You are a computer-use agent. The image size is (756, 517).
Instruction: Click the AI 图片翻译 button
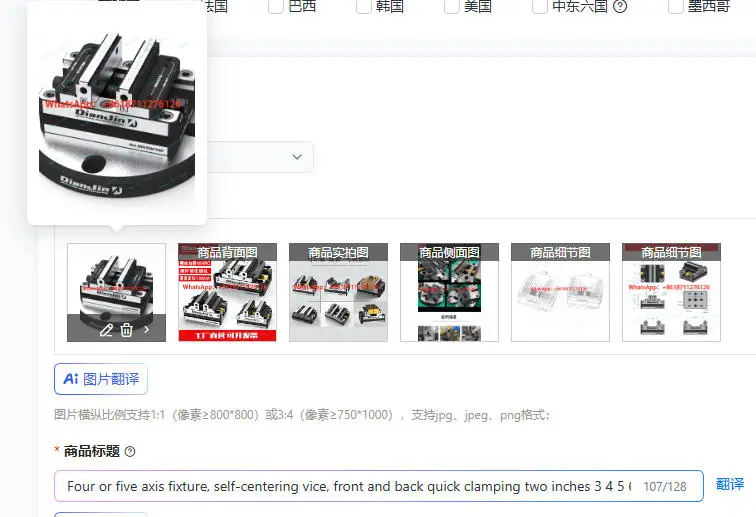[x=101, y=379]
